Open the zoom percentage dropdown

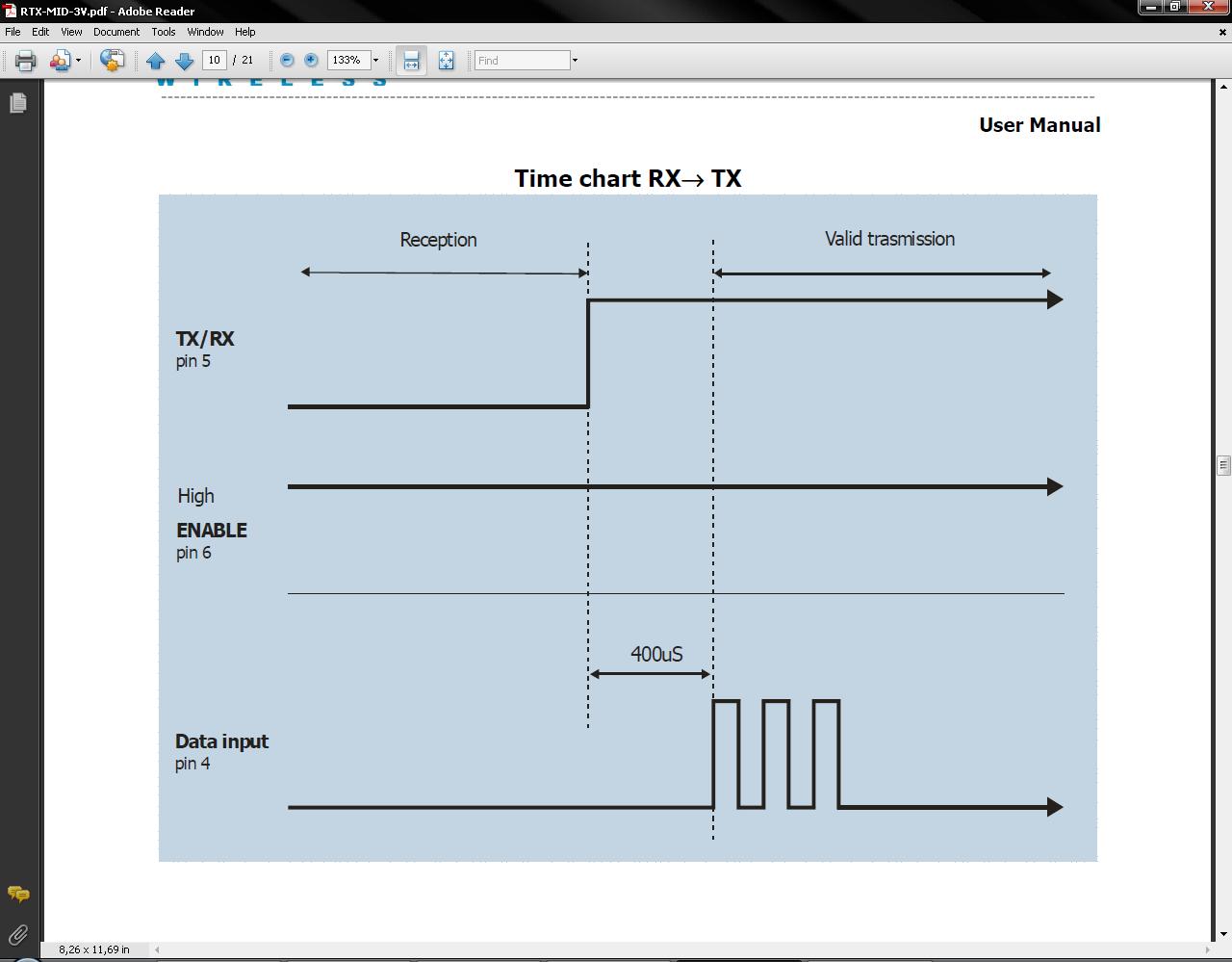375,61
